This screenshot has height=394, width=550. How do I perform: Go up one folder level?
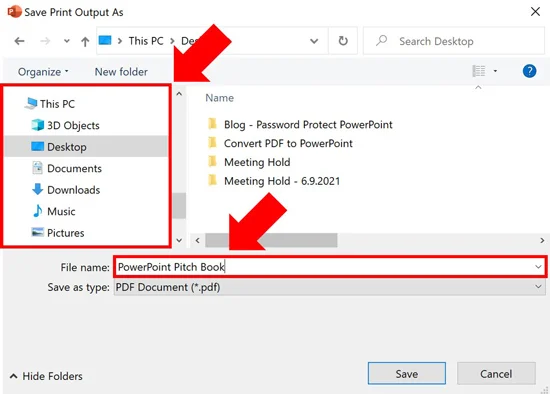(x=85, y=42)
